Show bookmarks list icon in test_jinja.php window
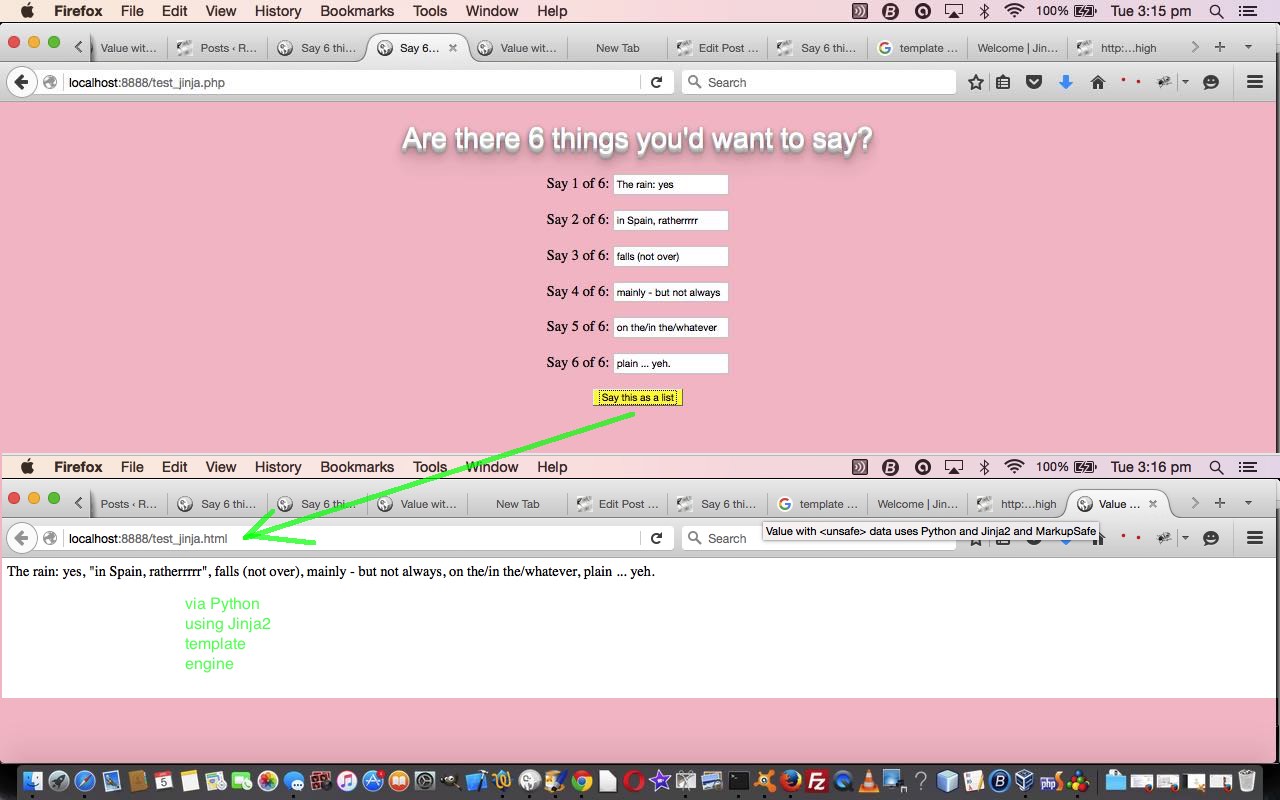This screenshot has width=1280, height=800. pos(1003,83)
